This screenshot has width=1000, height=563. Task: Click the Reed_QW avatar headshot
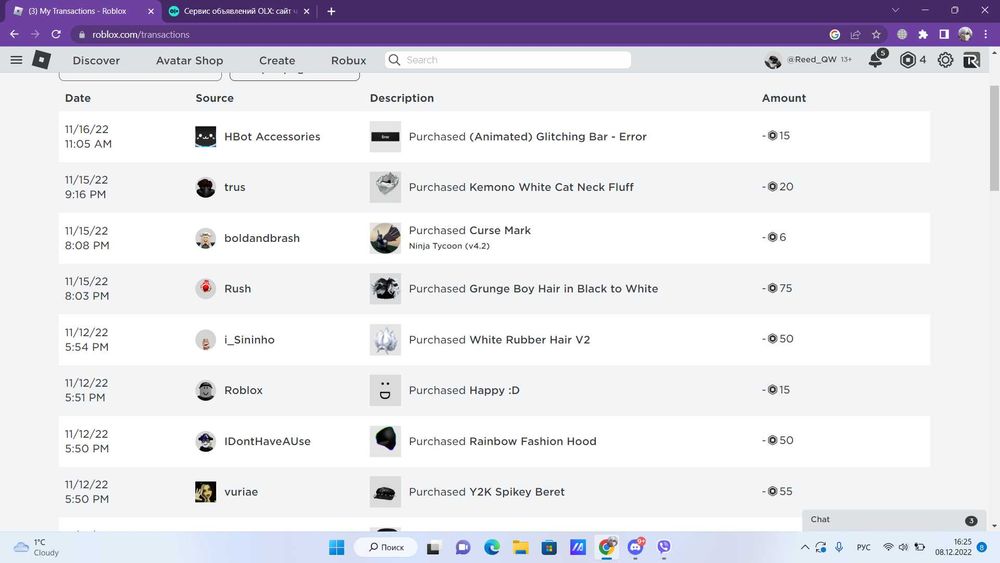[773, 60]
